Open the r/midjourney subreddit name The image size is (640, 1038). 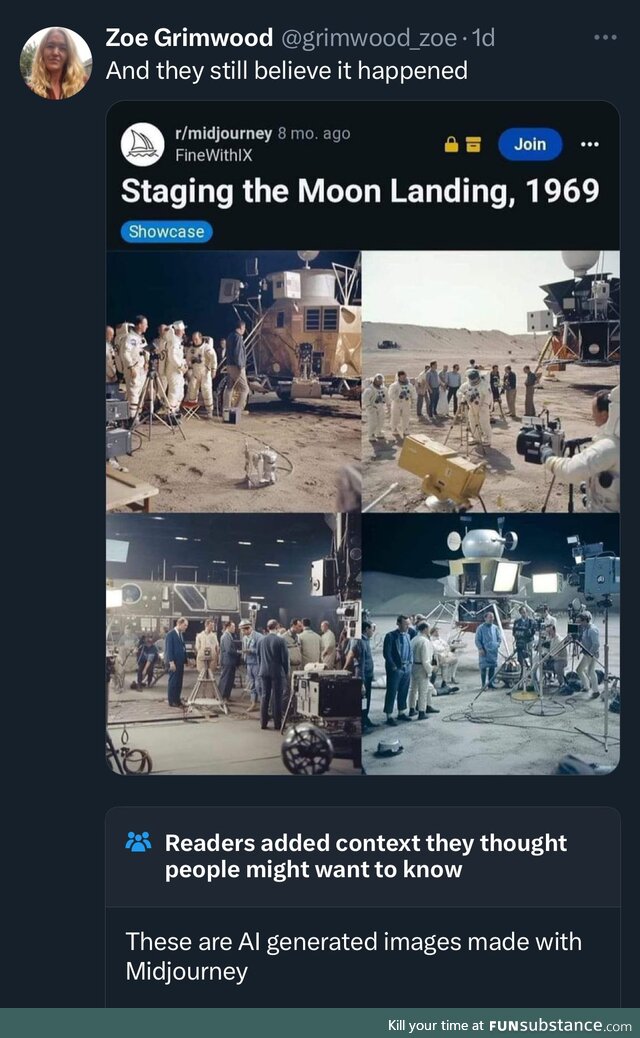pyautogui.click(x=223, y=133)
